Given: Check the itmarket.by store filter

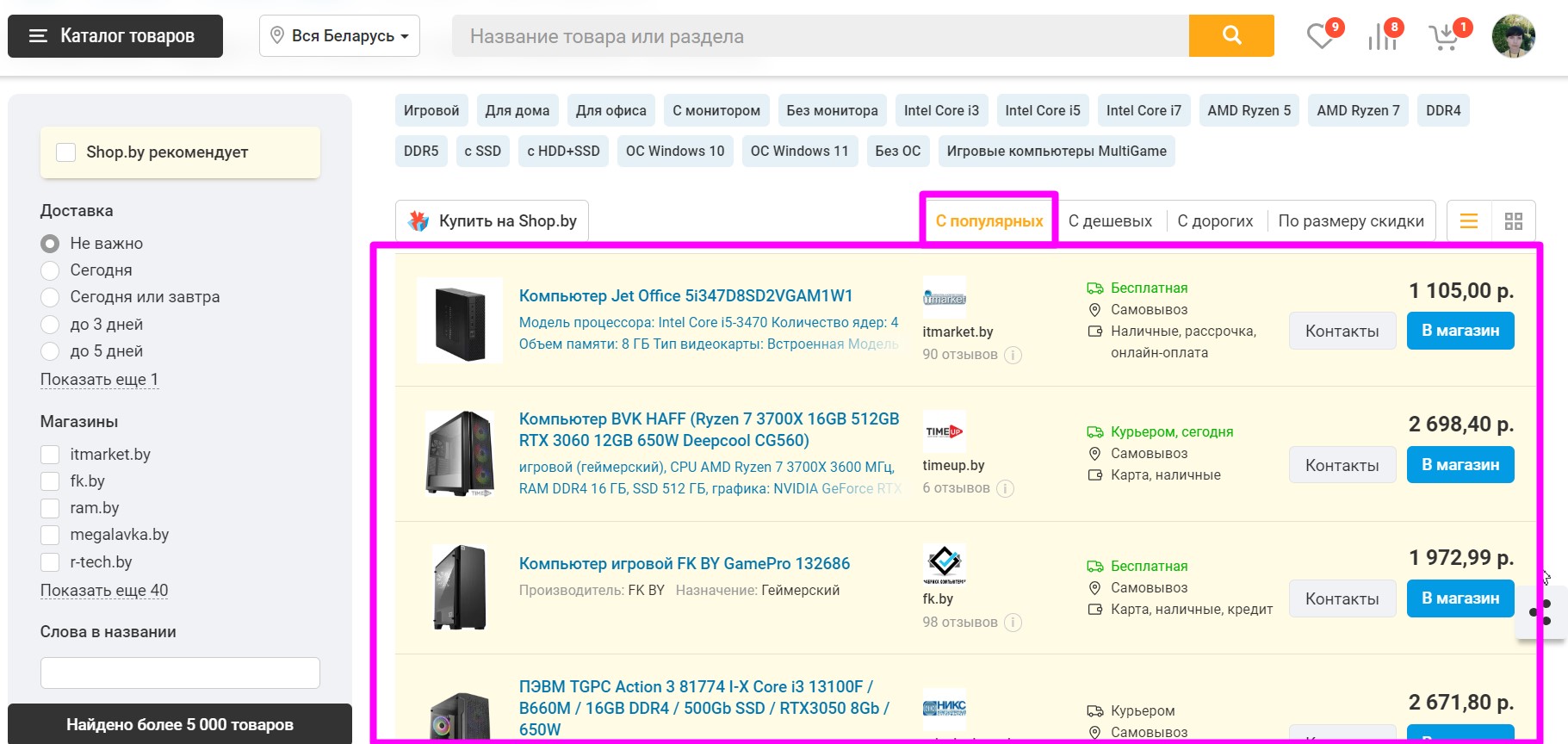Looking at the screenshot, I should click(x=50, y=455).
